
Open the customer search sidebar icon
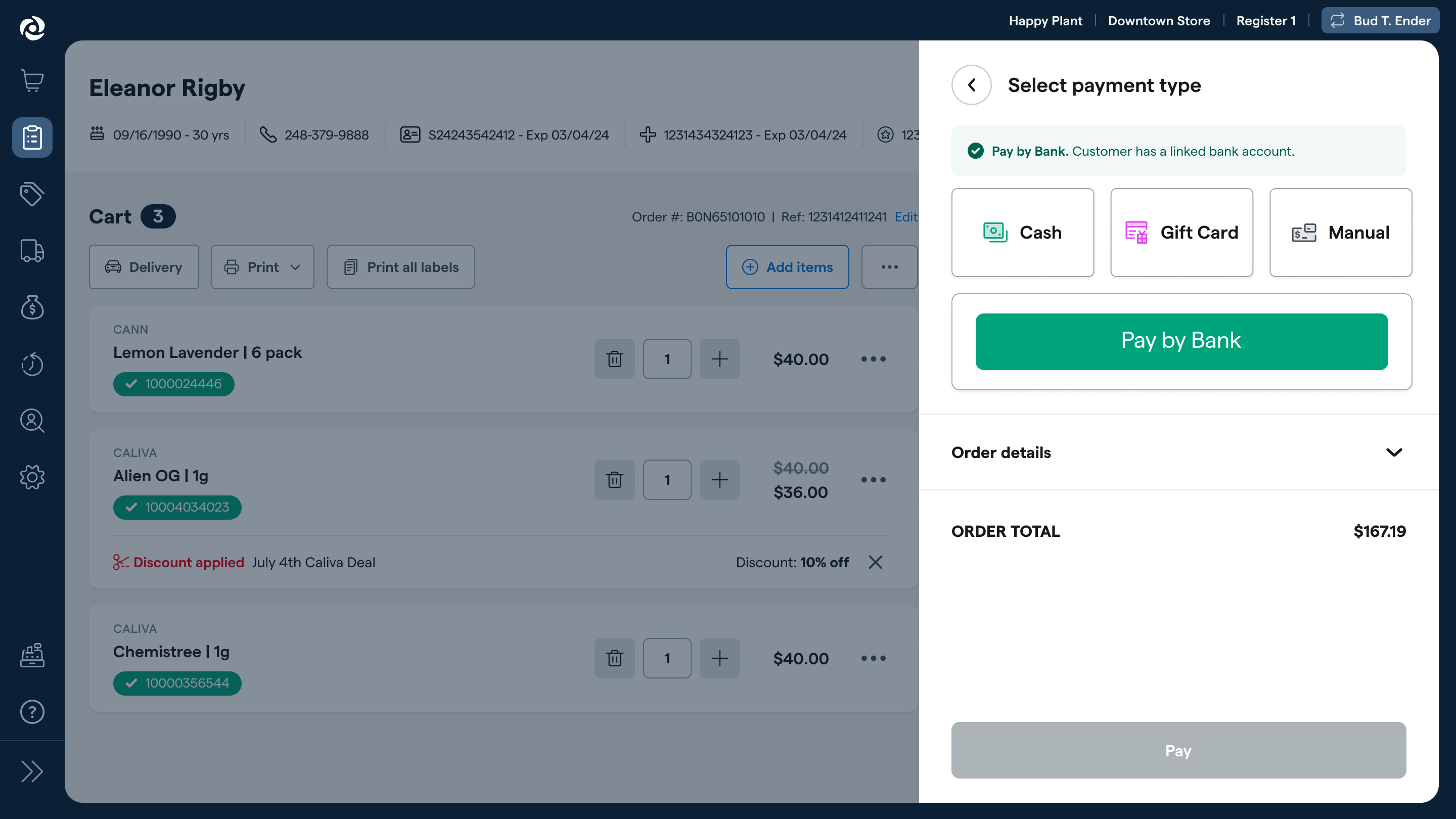32,421
